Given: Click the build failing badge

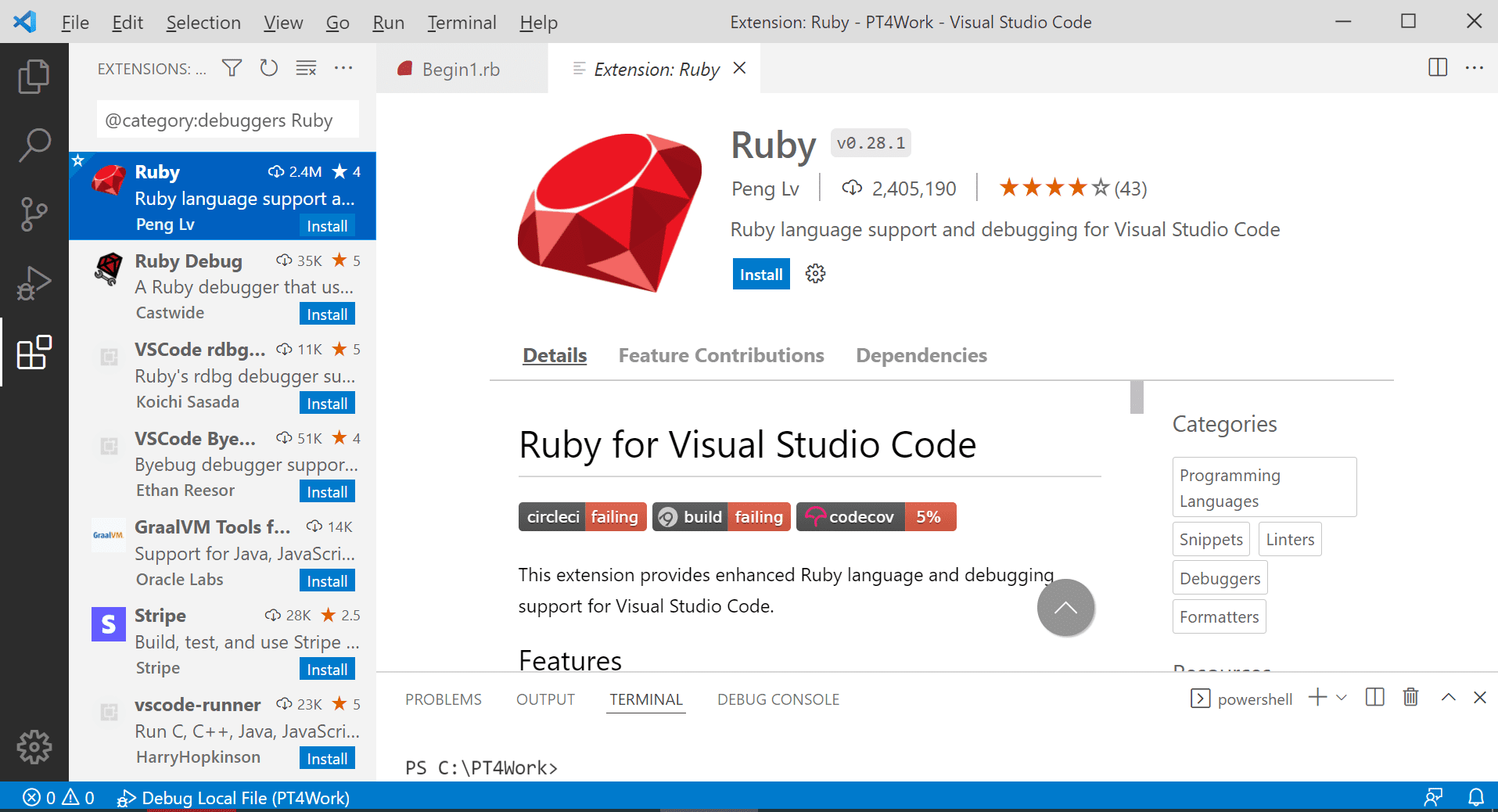Looking at the screenshot, I should coord(721,516).
